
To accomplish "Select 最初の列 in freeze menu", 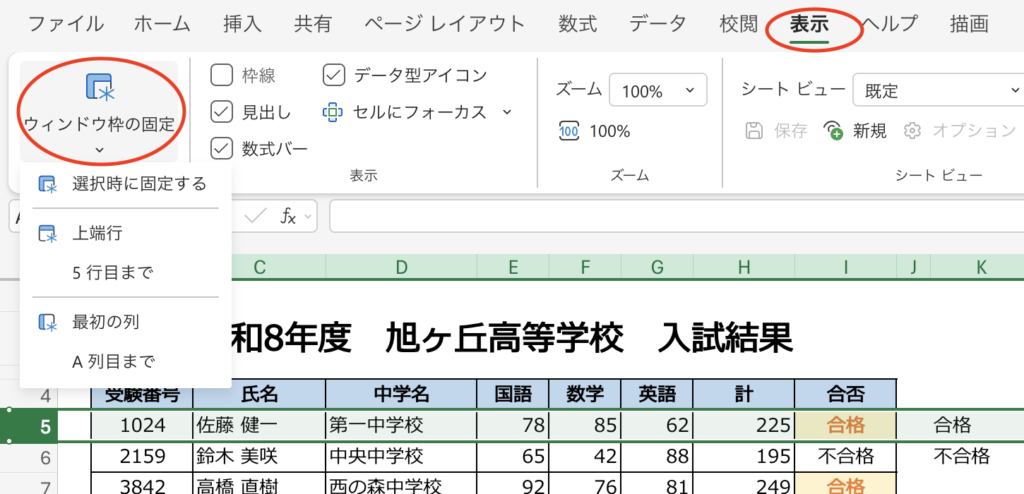I will (105, 322).
